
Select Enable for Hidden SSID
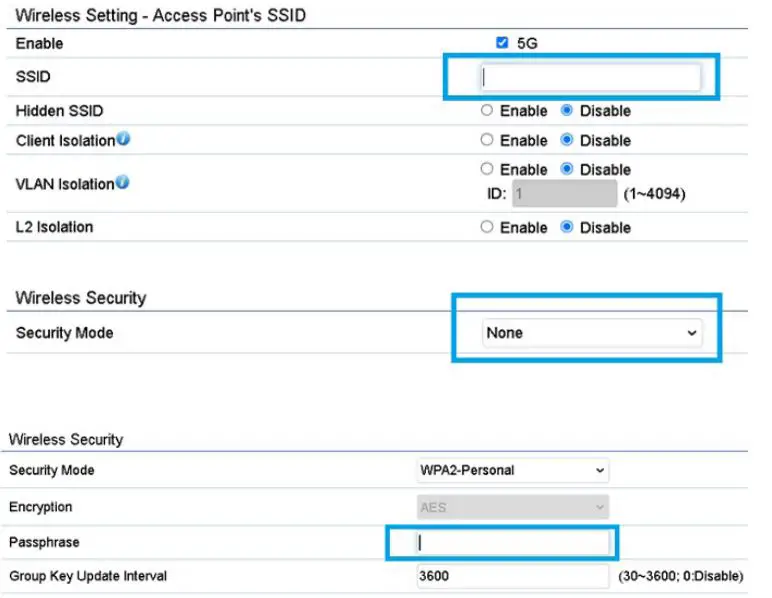[486, 110]
